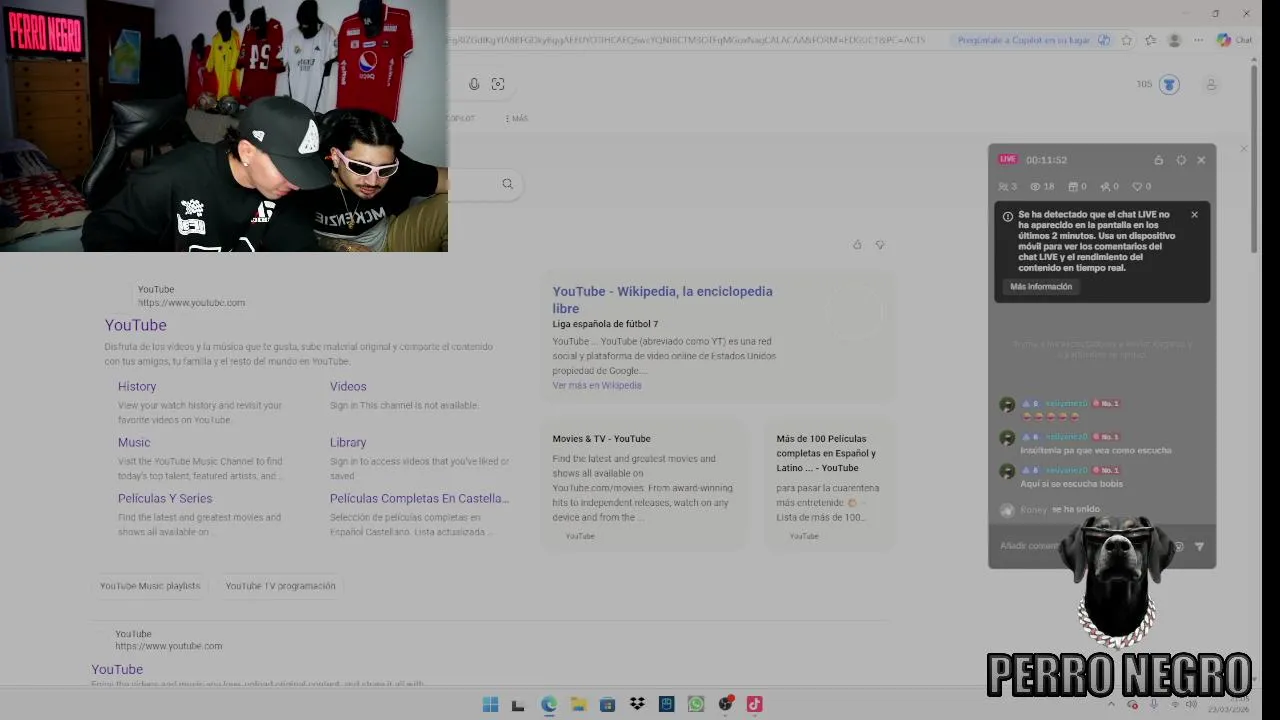Check the LIVE gifts counter icon
The image size is (1280, 720).
pyautogui.click(x=1072, y=186)
